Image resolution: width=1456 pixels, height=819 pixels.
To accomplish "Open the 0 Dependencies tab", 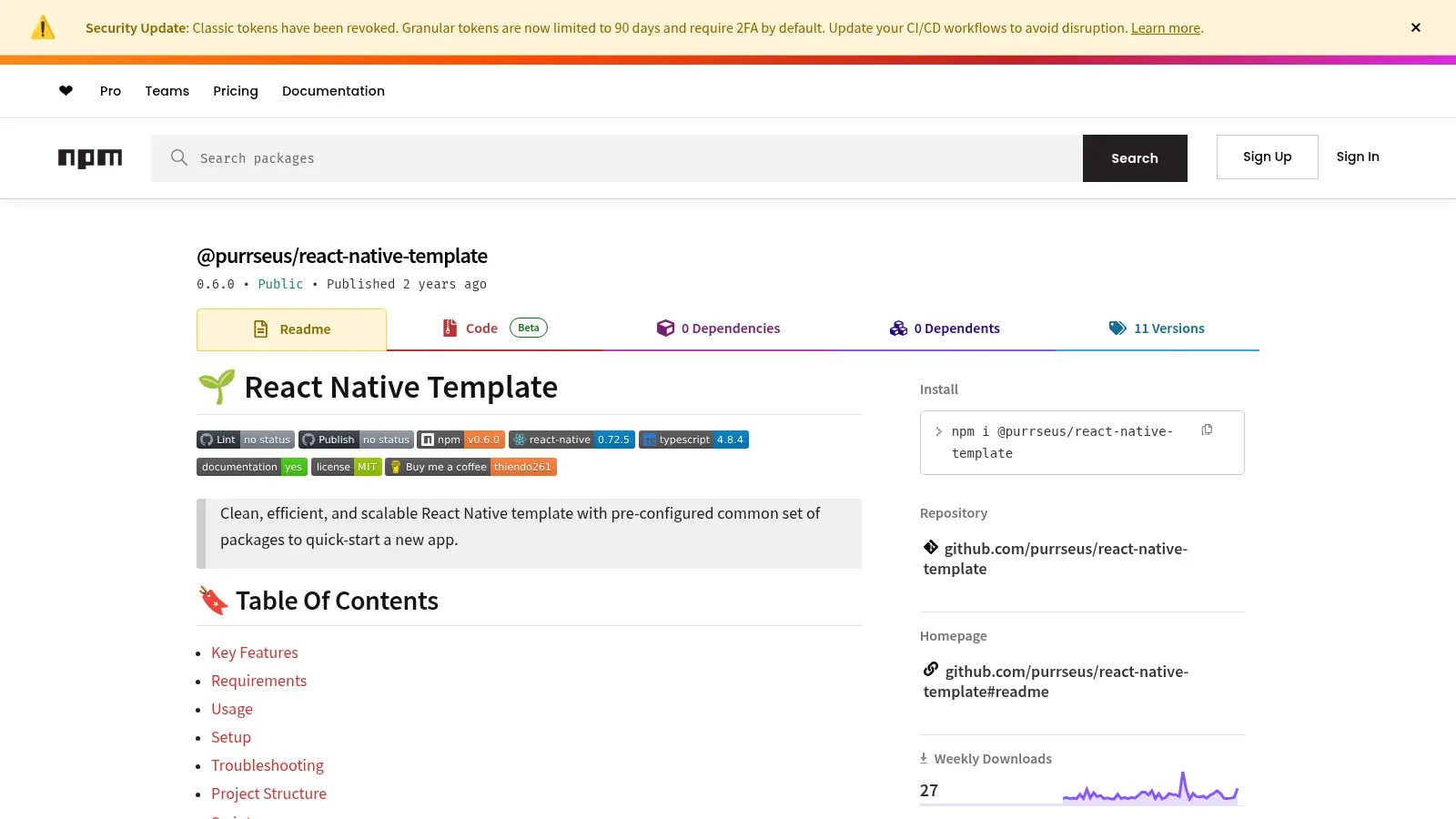I will [718, 329].
